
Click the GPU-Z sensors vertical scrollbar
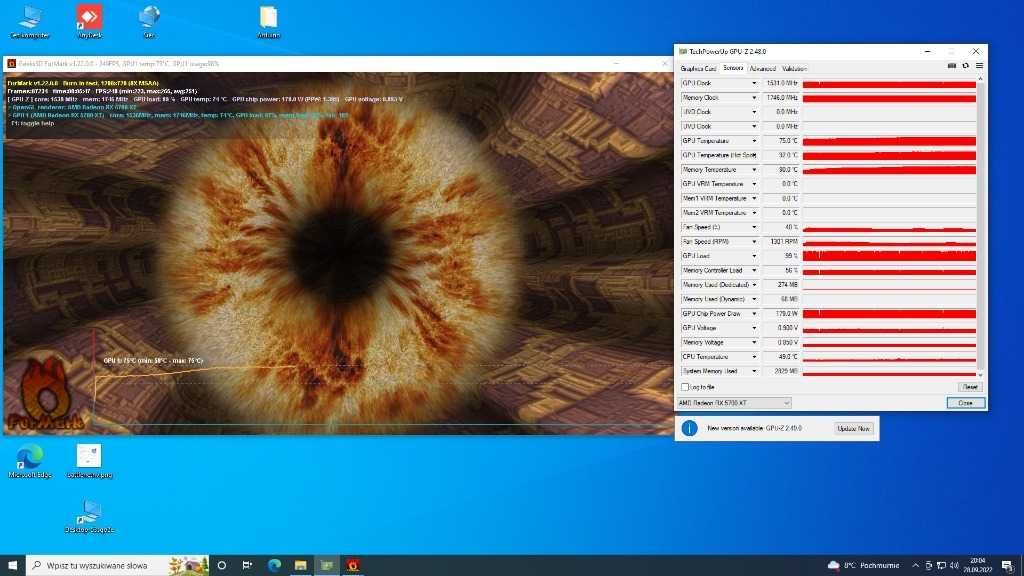pos(981,225)
